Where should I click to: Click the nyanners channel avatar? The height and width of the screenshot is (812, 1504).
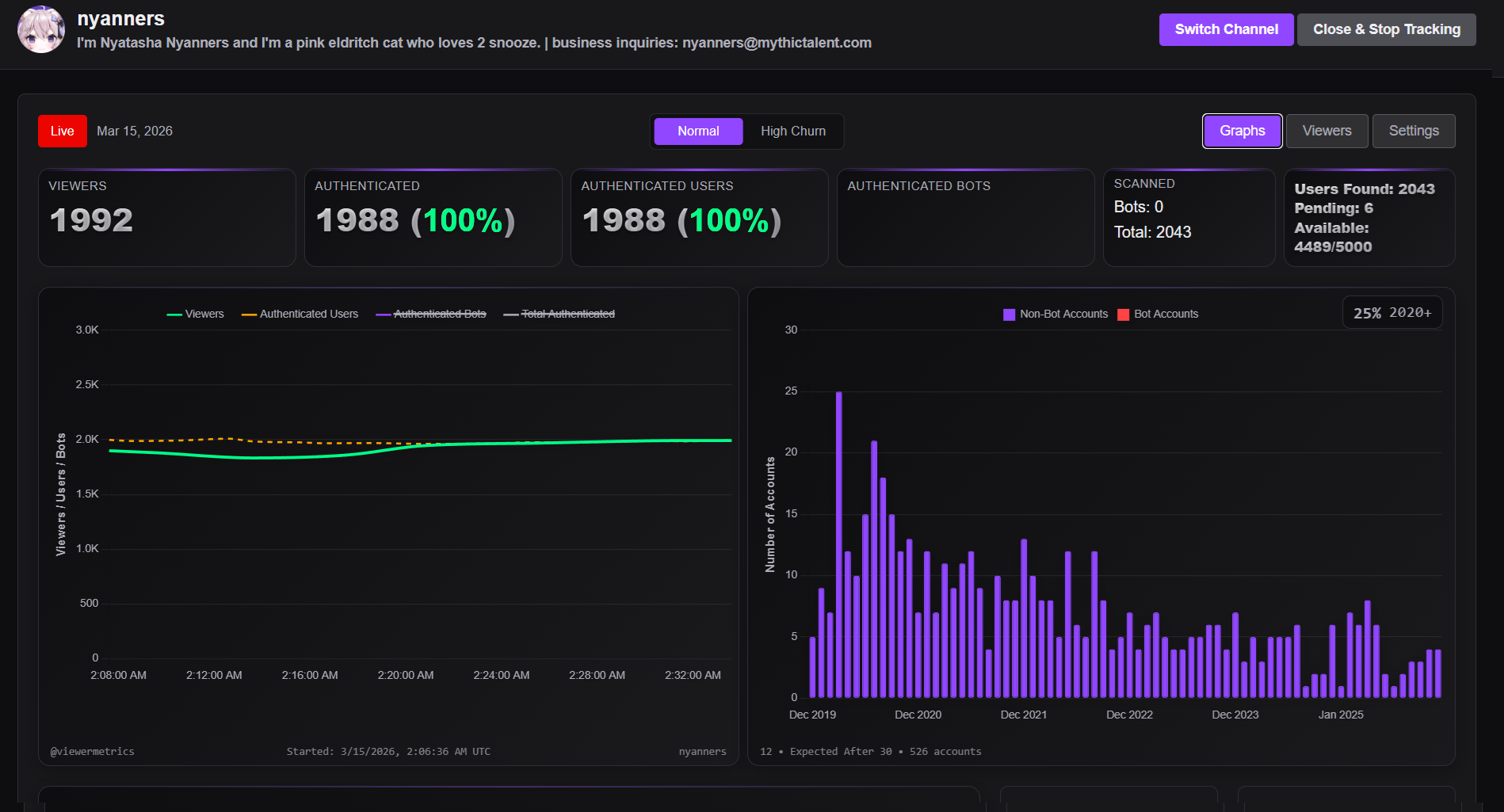tap(41, 29)
